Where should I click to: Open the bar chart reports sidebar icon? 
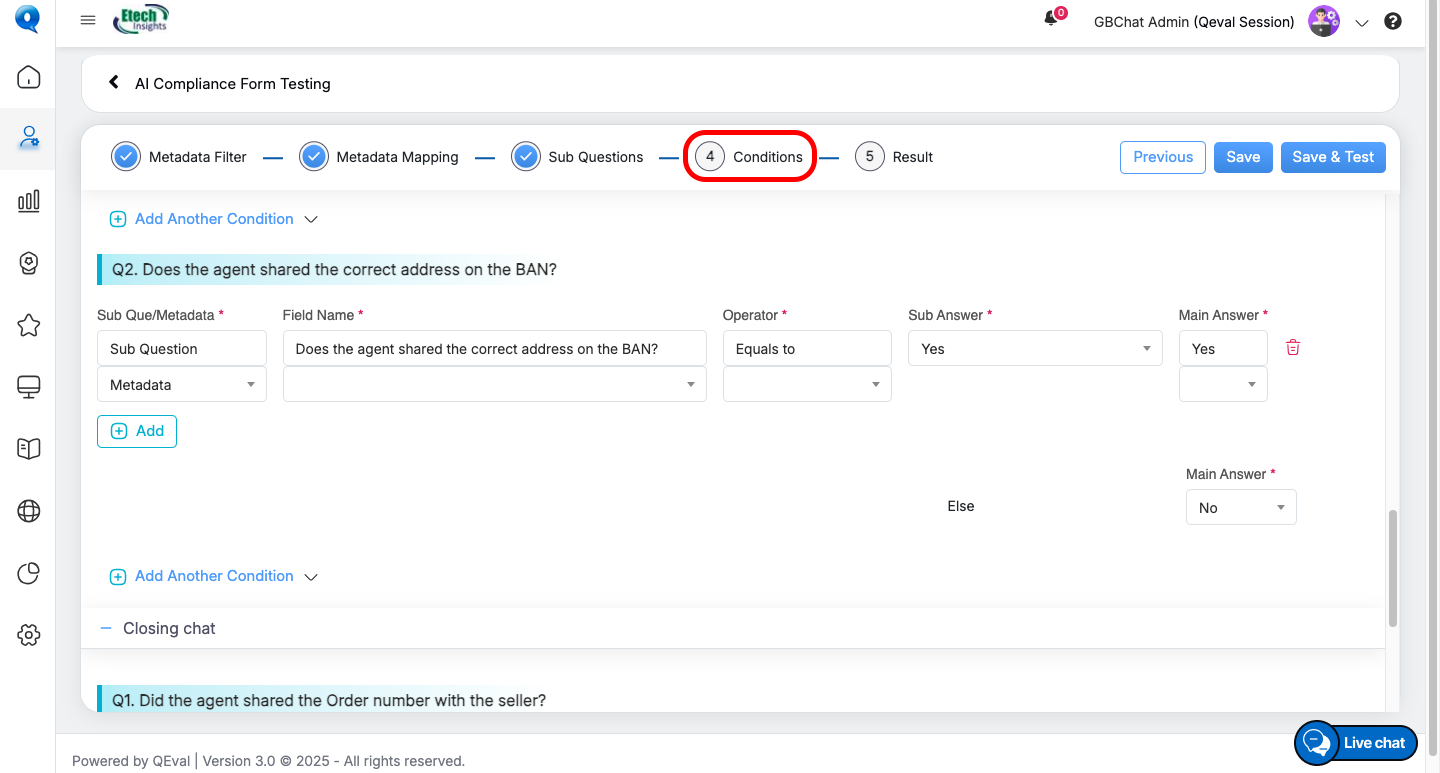(29, 201)
